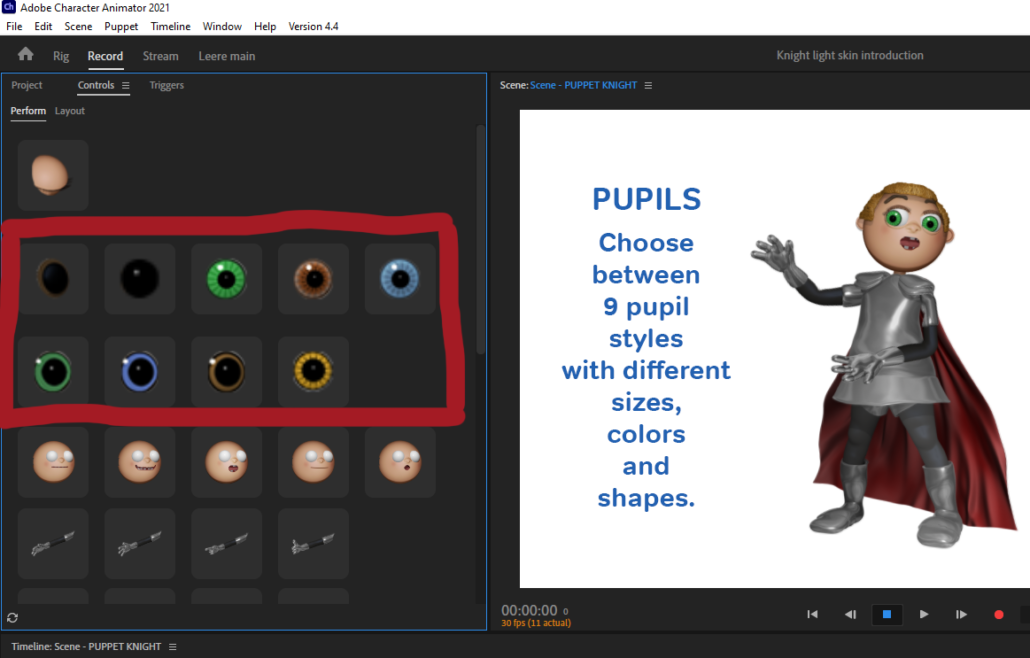Open the Timeline menu
1030x658 pixels.
click(170, 26)
